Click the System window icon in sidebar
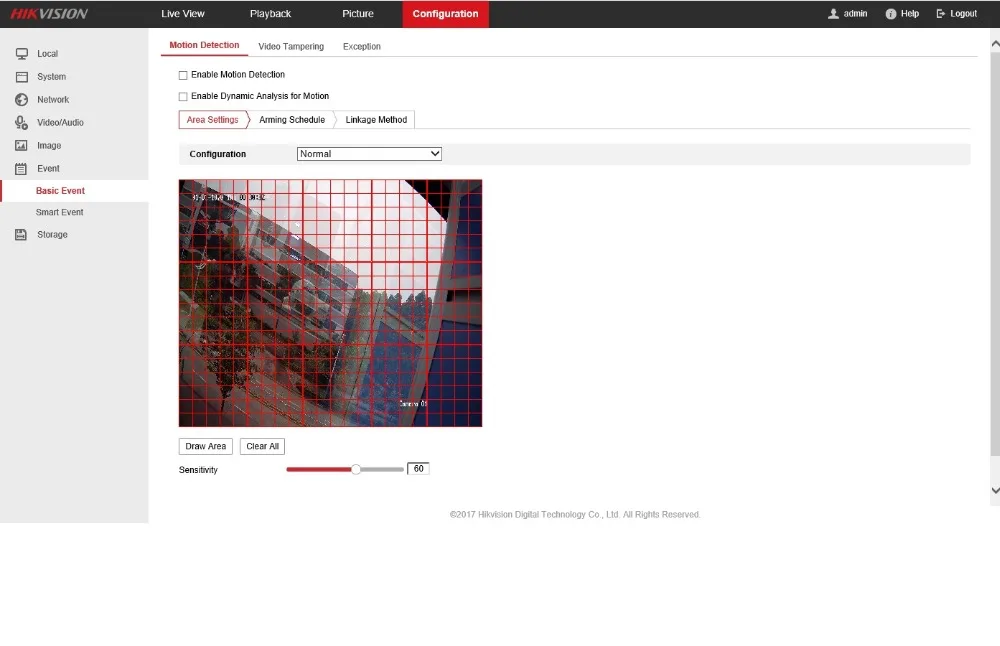Screen dimensions: 1000x646 pyautogui.click(x=22, y=77)
